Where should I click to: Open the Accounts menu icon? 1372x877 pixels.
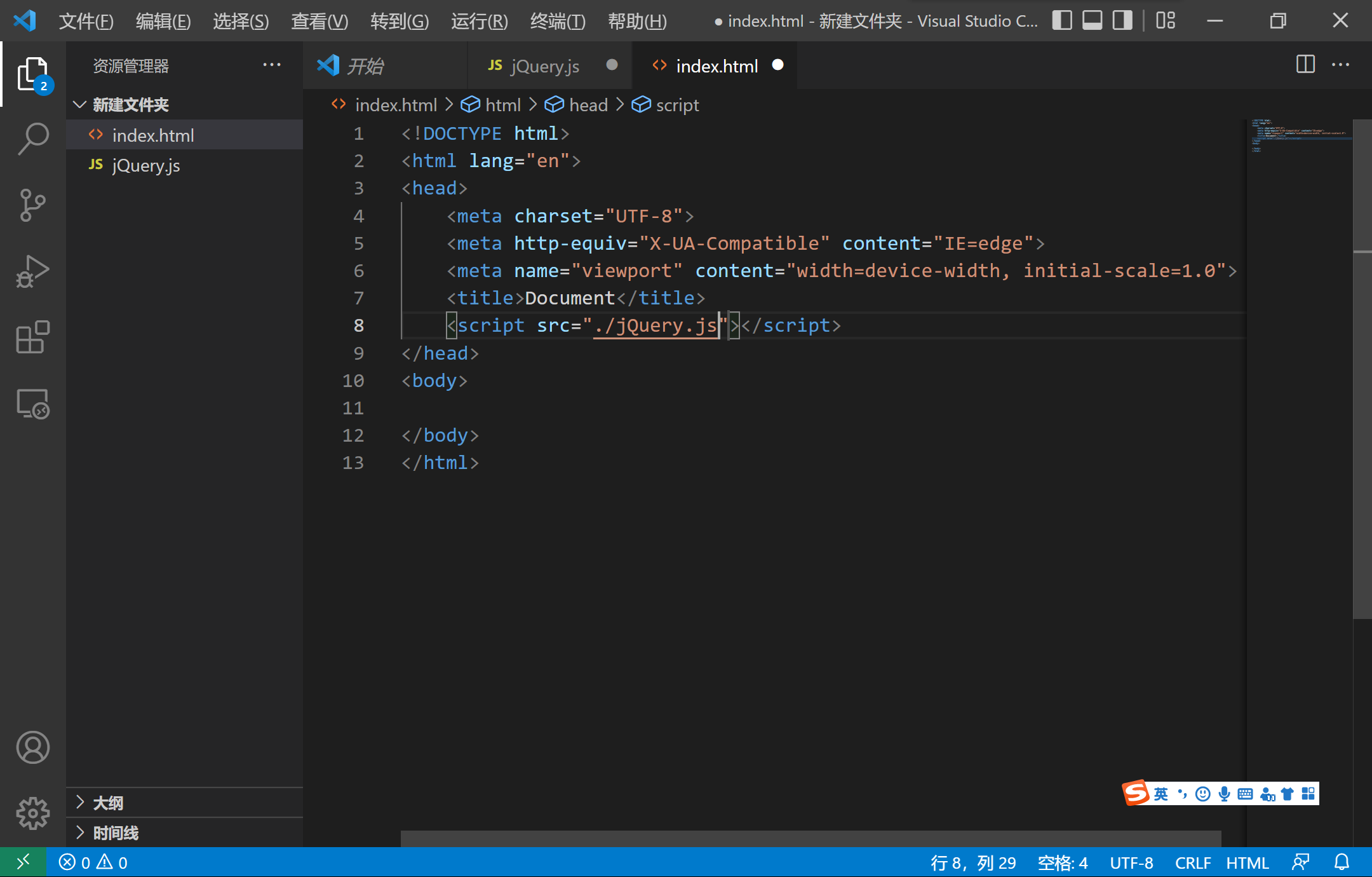coord(32,747)
